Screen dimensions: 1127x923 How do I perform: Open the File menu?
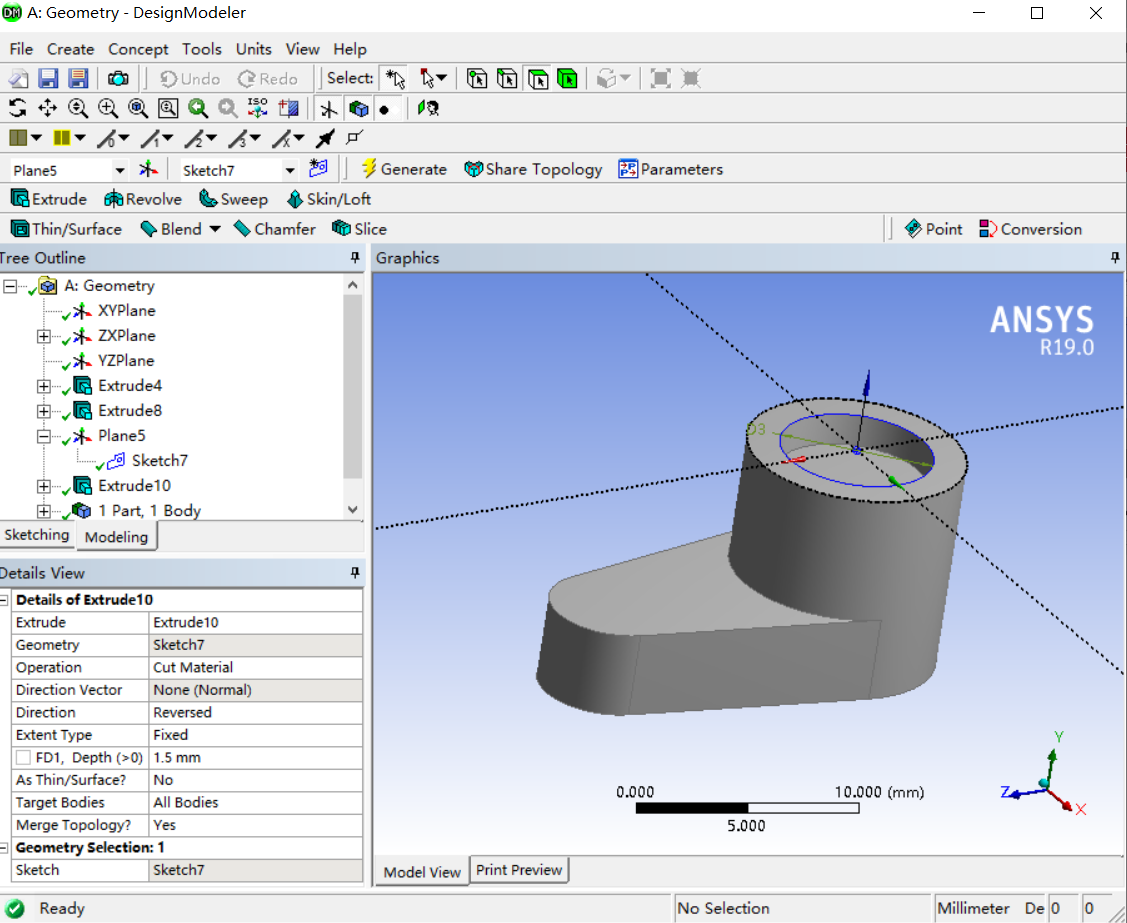tap(21, 49)
